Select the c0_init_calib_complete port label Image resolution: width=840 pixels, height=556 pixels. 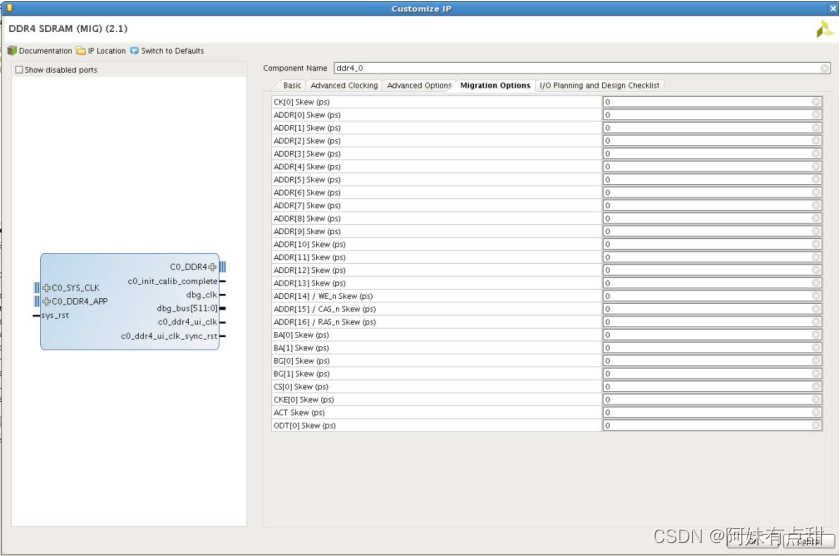point(172,281)
